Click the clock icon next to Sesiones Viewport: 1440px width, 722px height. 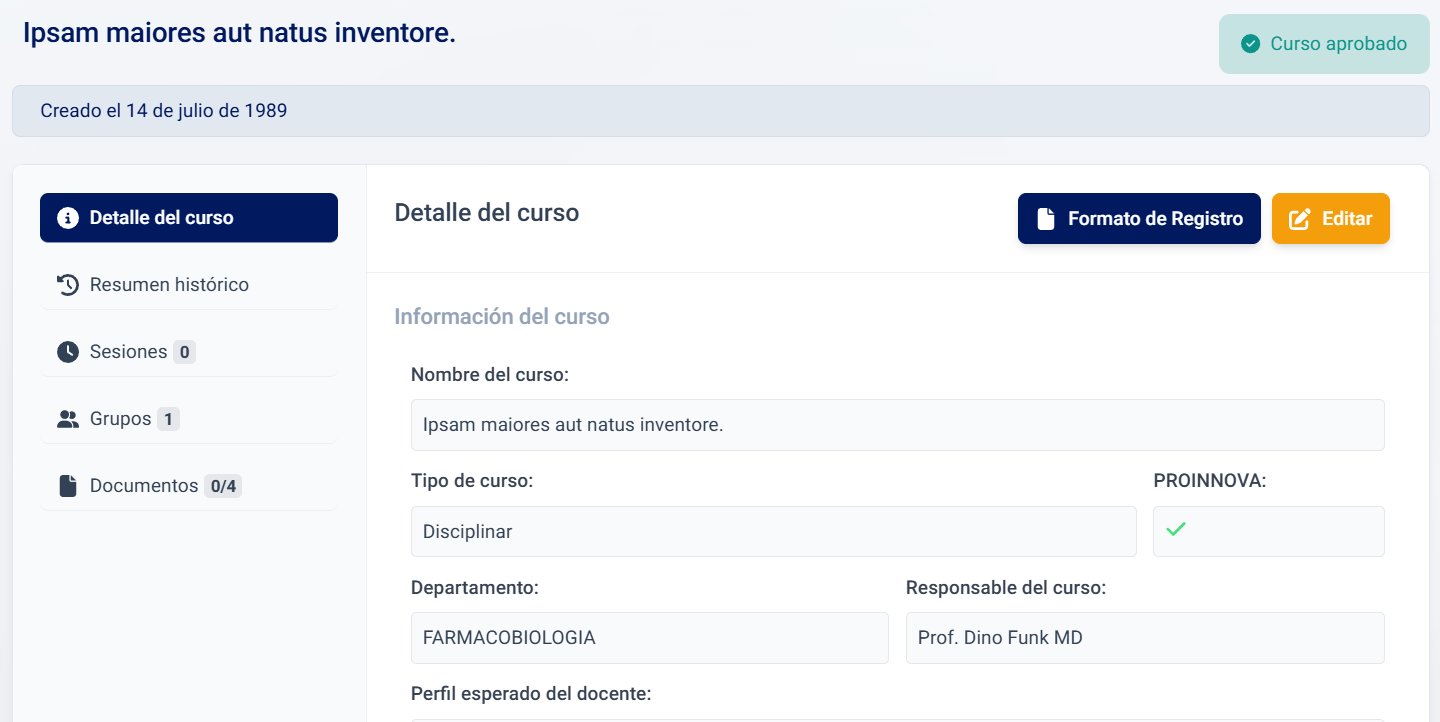tap(68, 352)
